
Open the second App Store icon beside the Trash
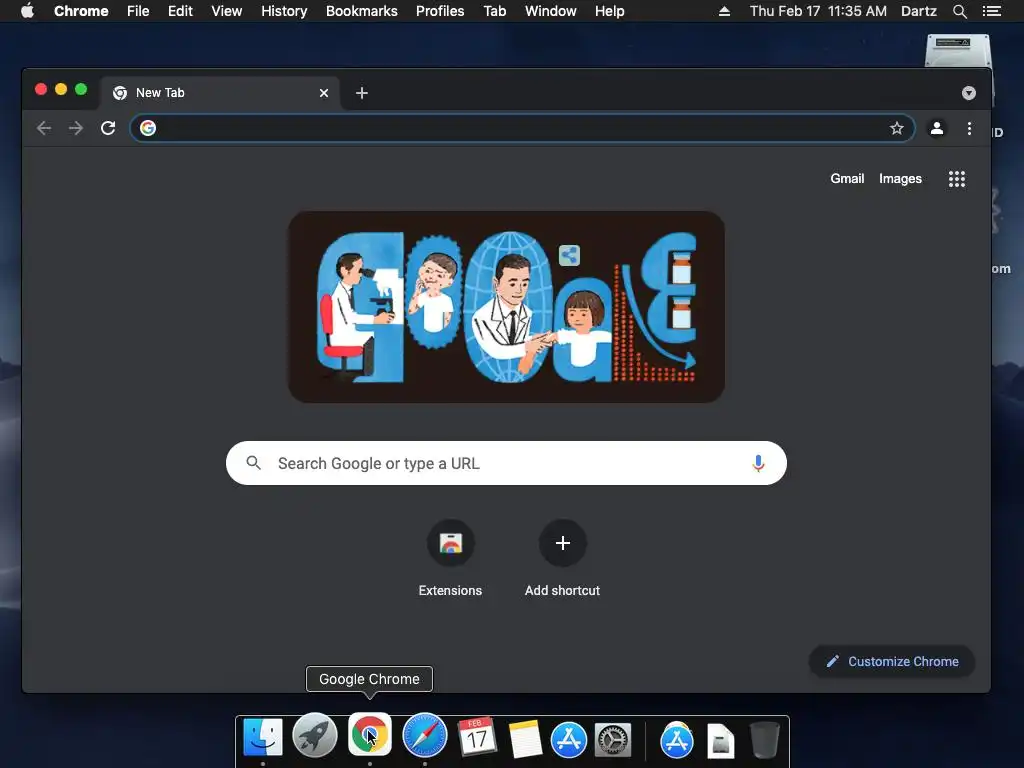tap(677, 740)
